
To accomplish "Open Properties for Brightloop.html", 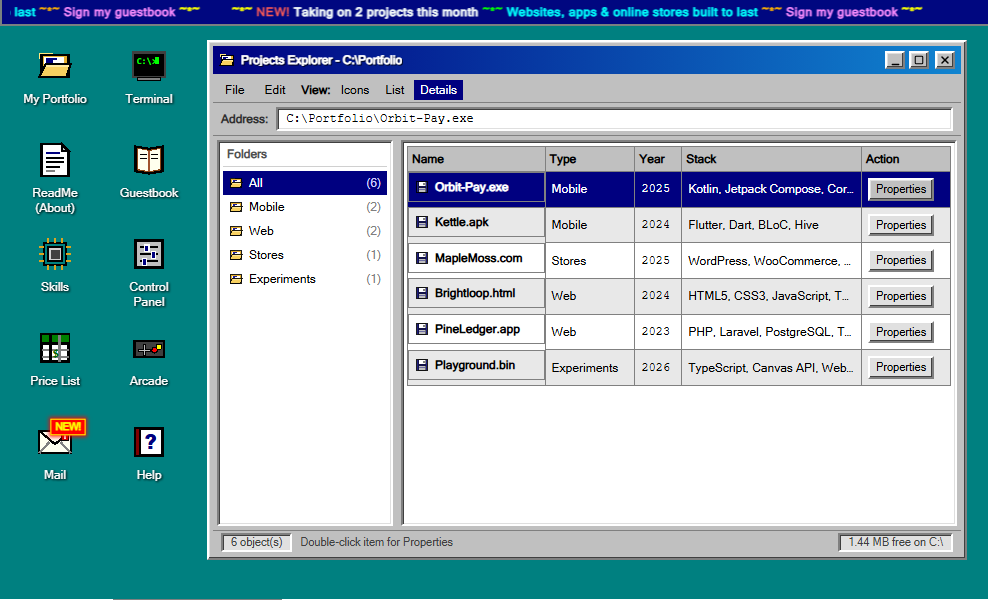I will point(900,296).
